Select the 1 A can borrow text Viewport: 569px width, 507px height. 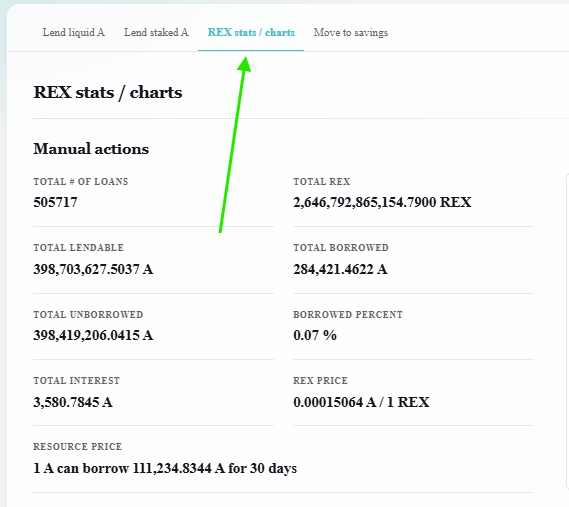(165, 468)
